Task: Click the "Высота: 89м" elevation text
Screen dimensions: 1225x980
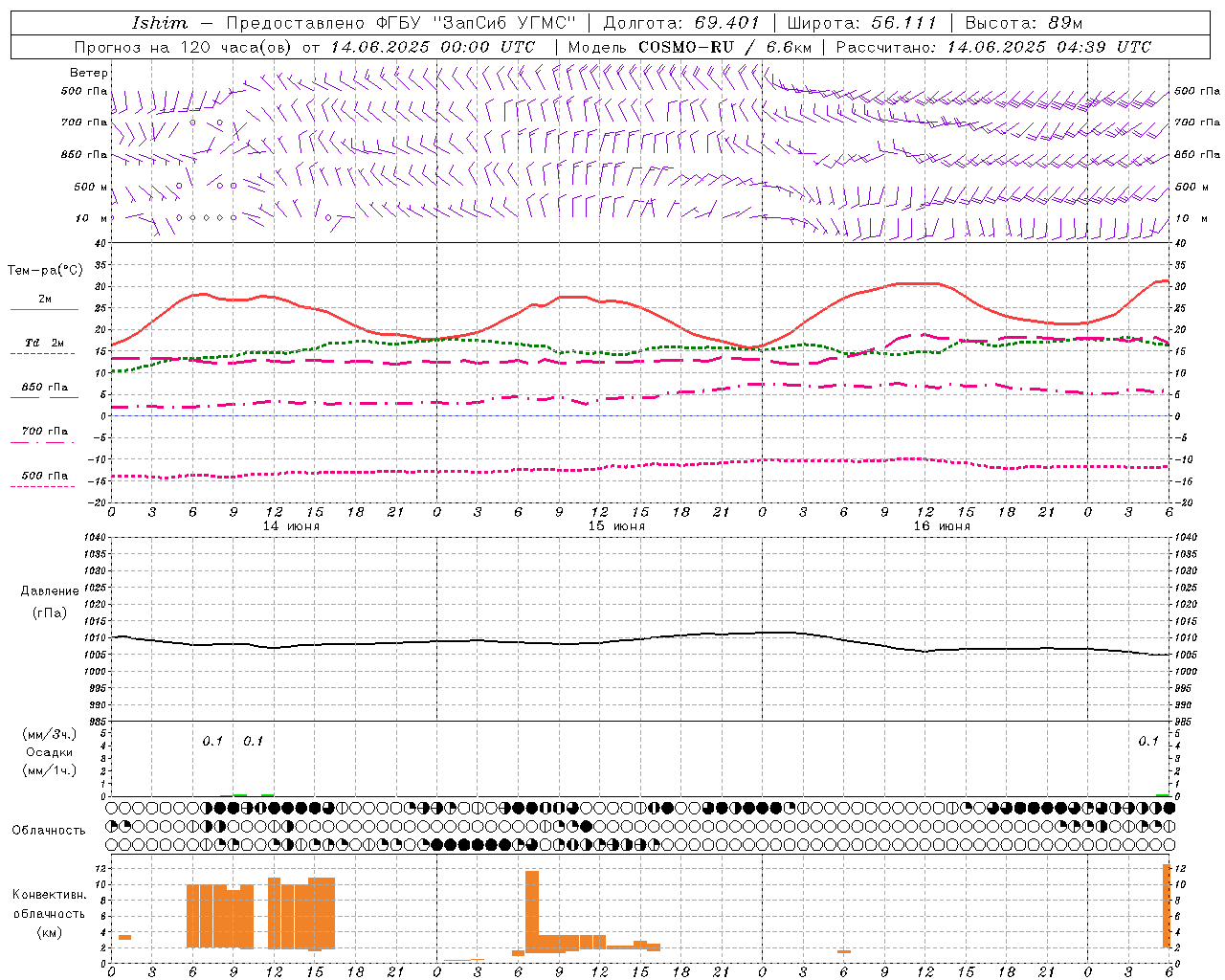Action: 1024,23
